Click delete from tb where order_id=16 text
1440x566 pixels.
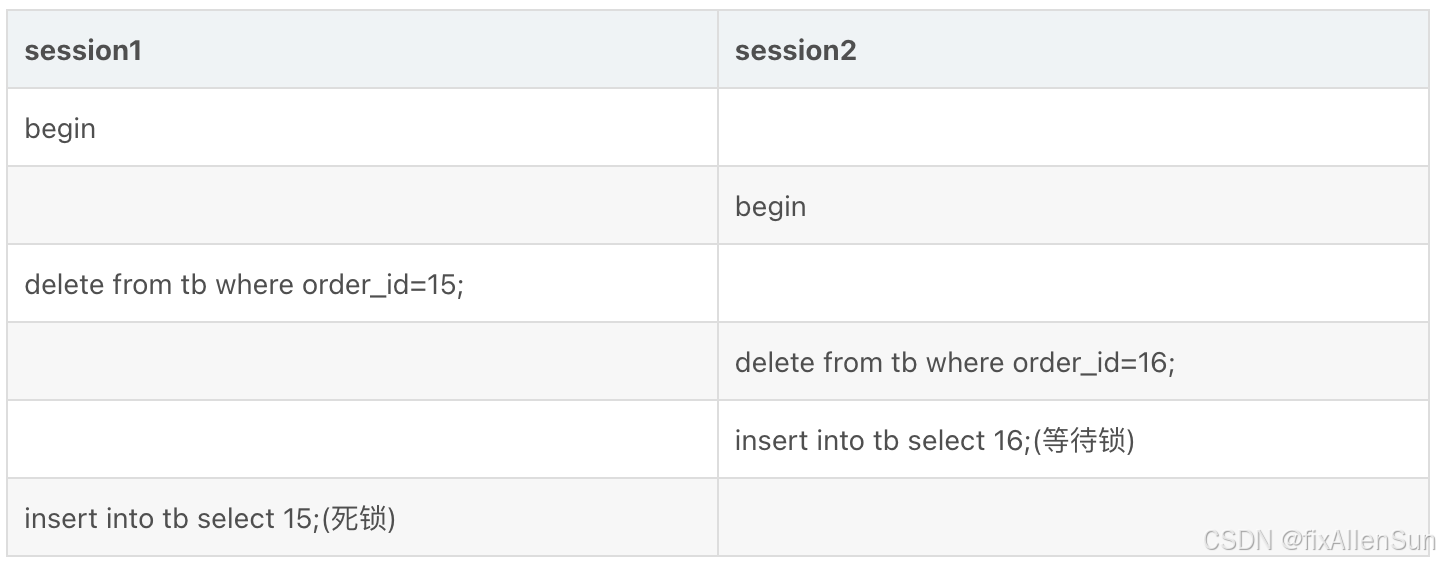(x=955, y=362)
